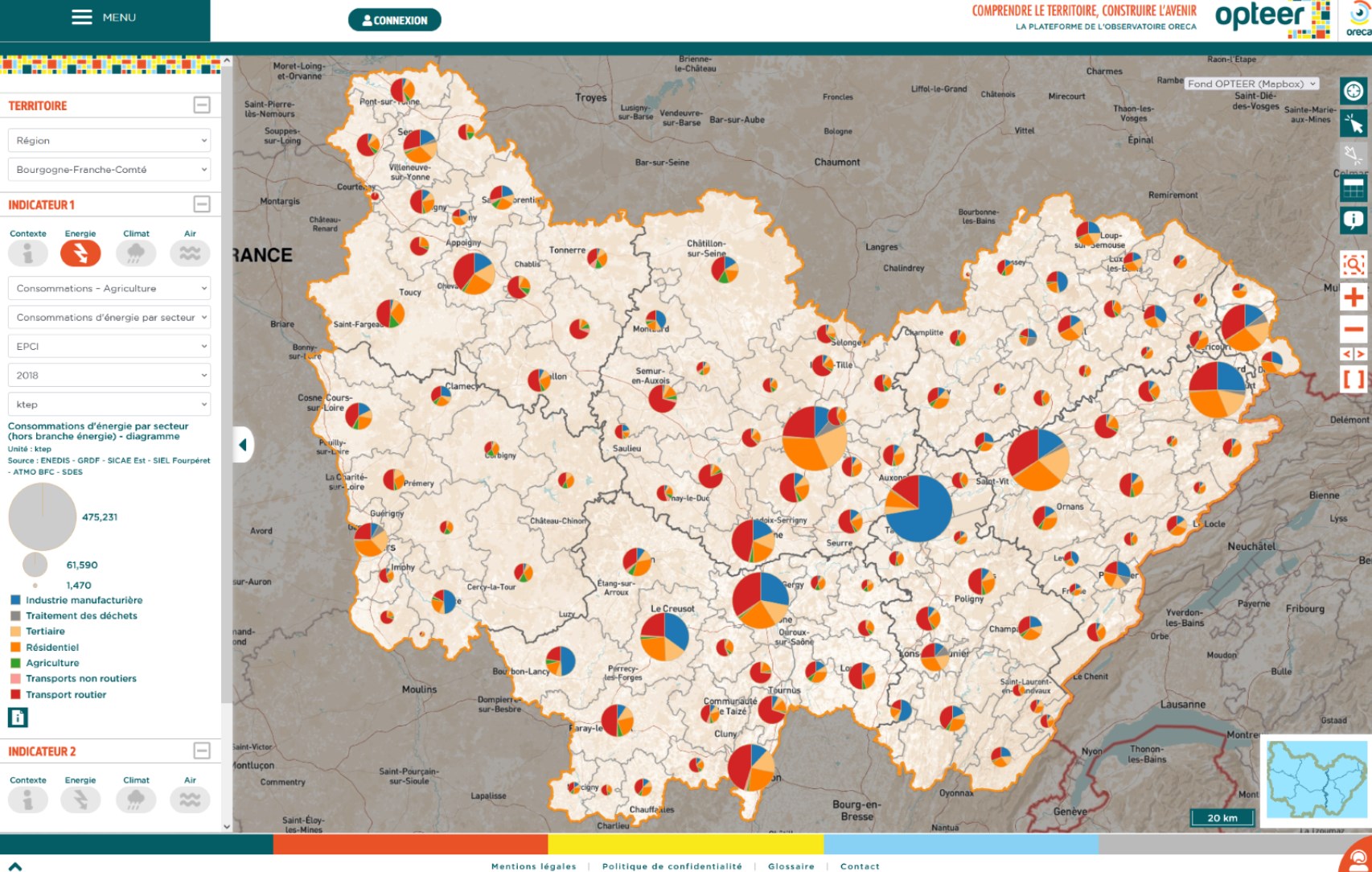Click the square brackets full-extent icon
1372x872 pixels.
tap(1354, 379)
